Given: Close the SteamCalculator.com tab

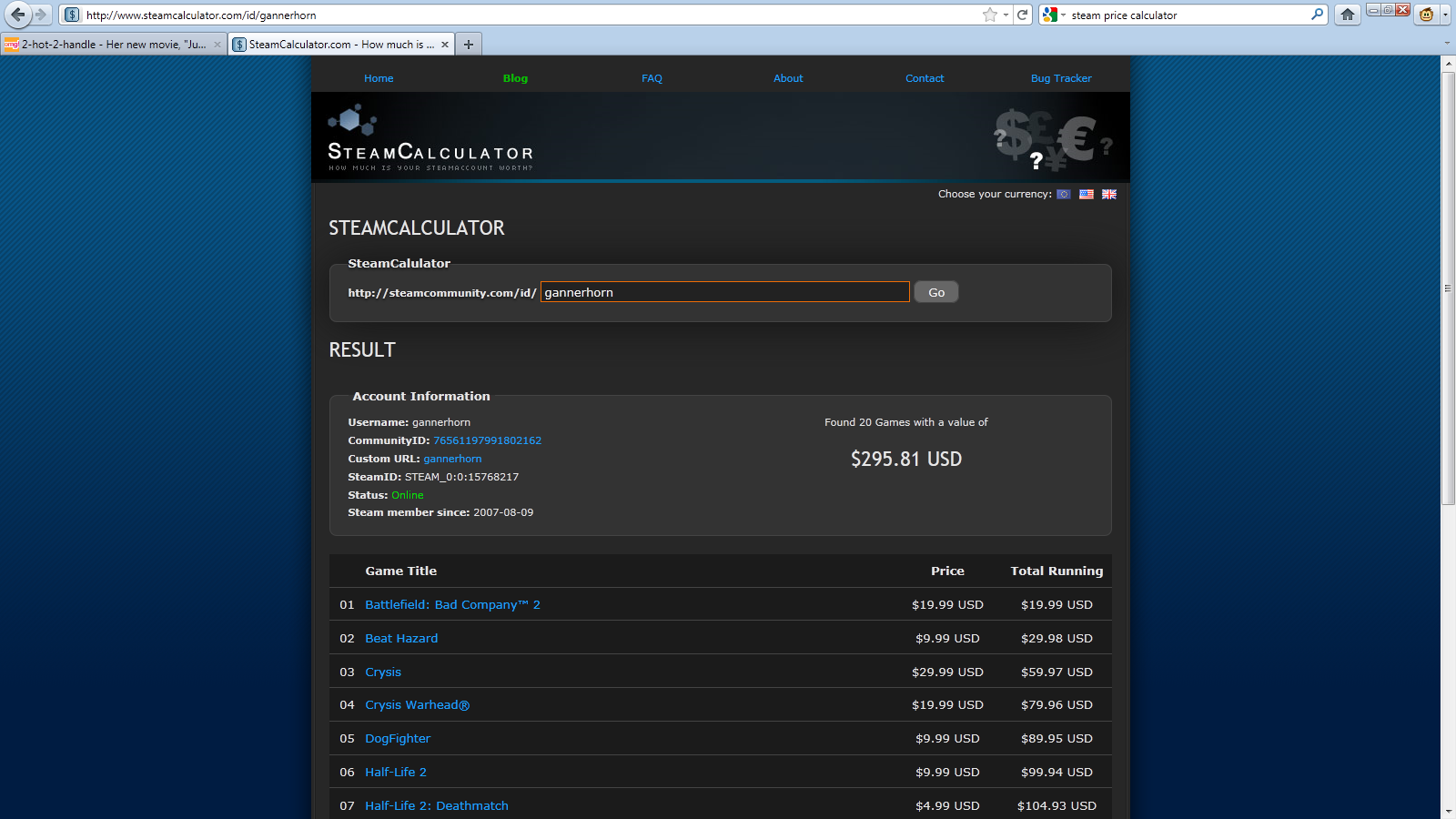Looking at the screenshot, I should pos(445,45).
